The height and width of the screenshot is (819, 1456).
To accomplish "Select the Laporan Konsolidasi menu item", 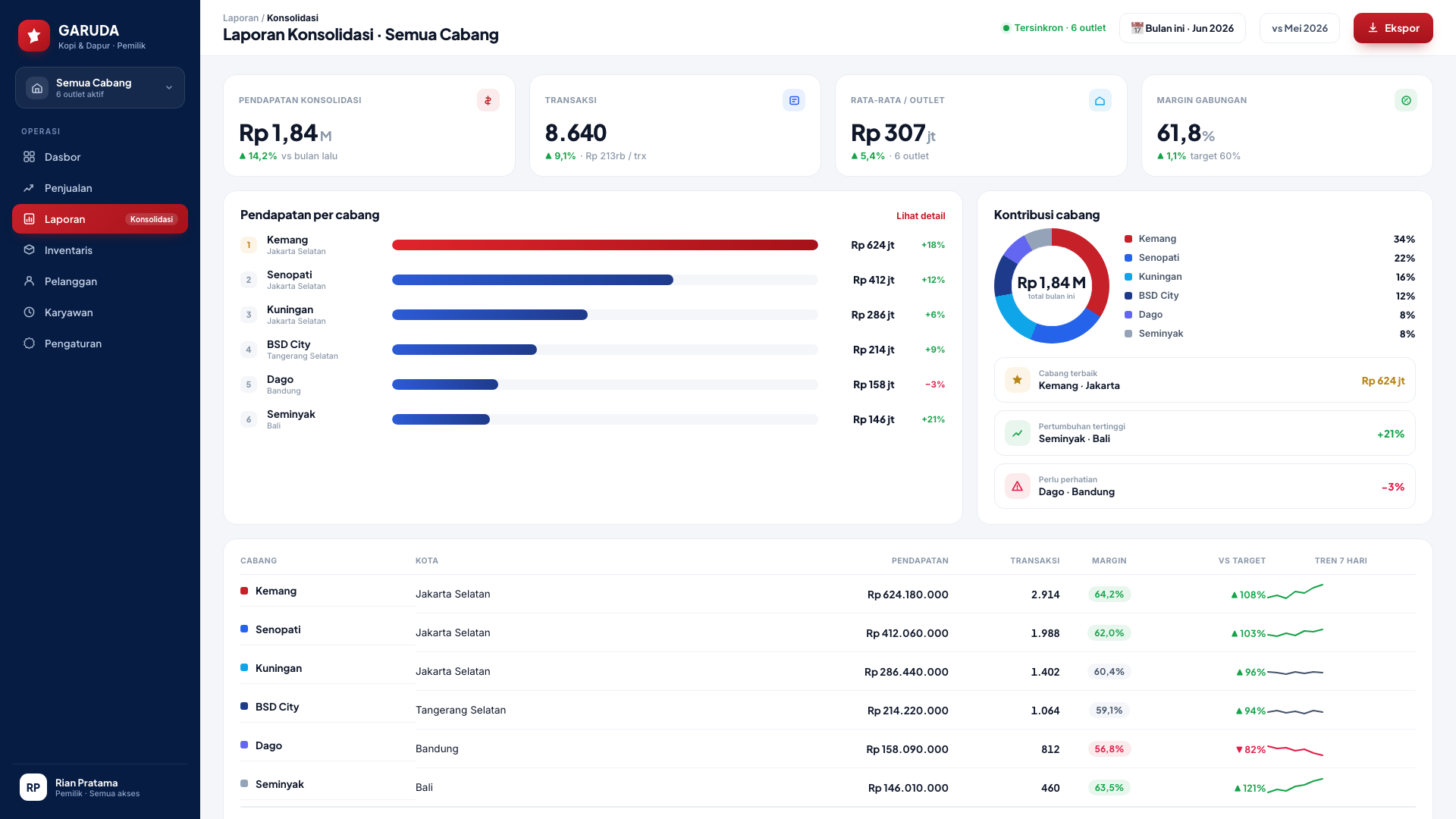I will tap(100, 219).
